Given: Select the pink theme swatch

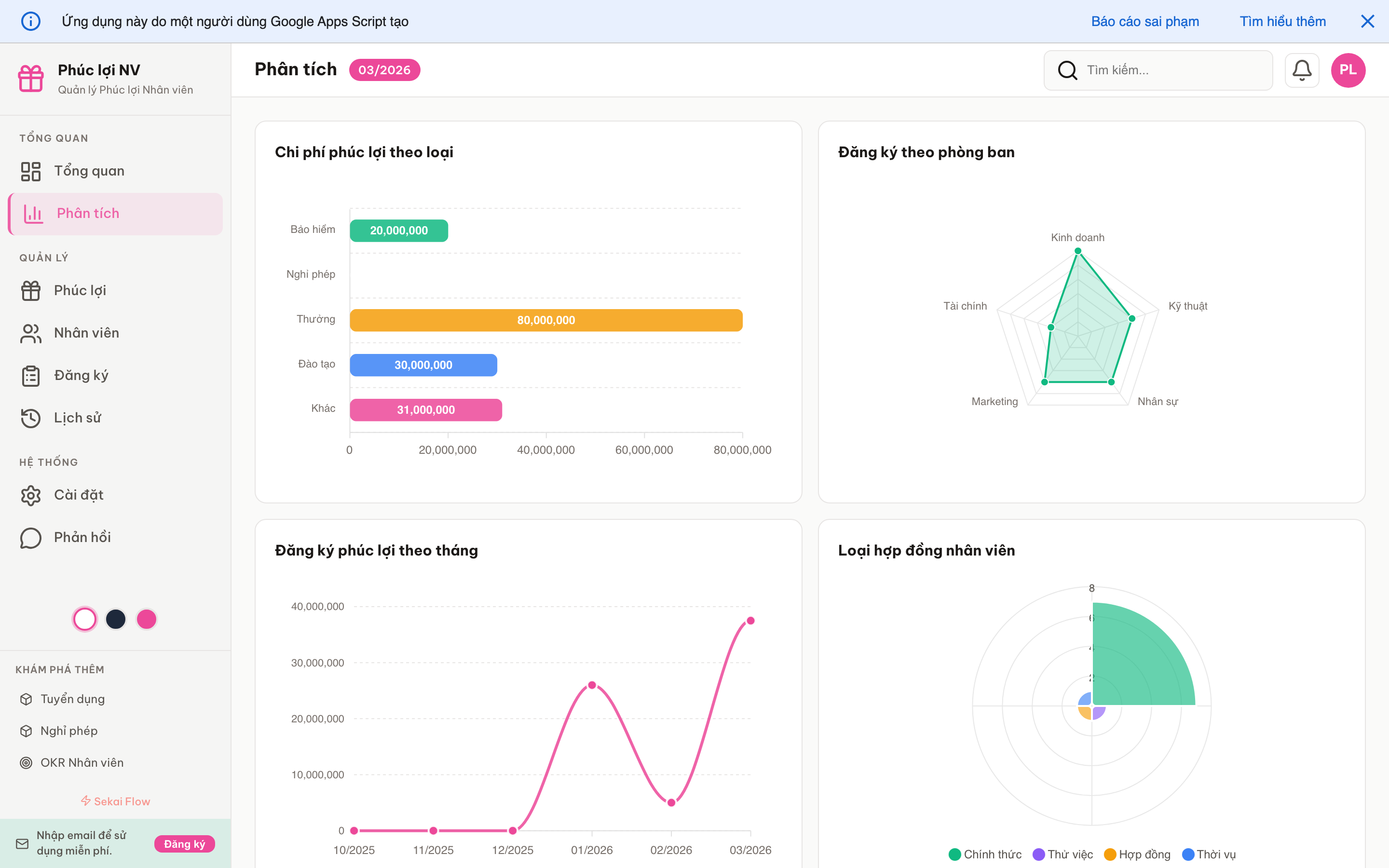Looking at the screenshot, I should pyautogui.click(x=146, y=619).
